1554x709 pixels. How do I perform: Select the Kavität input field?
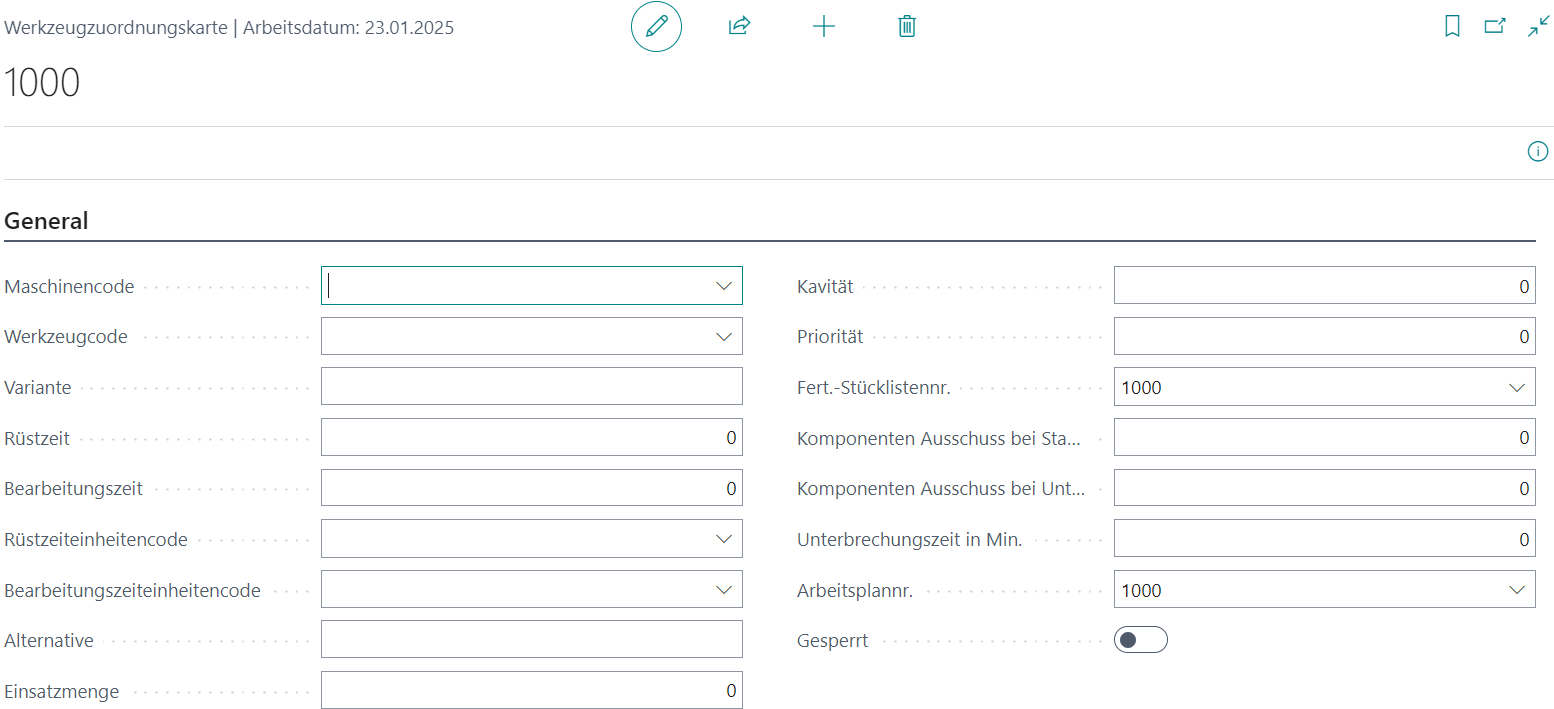(1323, 286)
